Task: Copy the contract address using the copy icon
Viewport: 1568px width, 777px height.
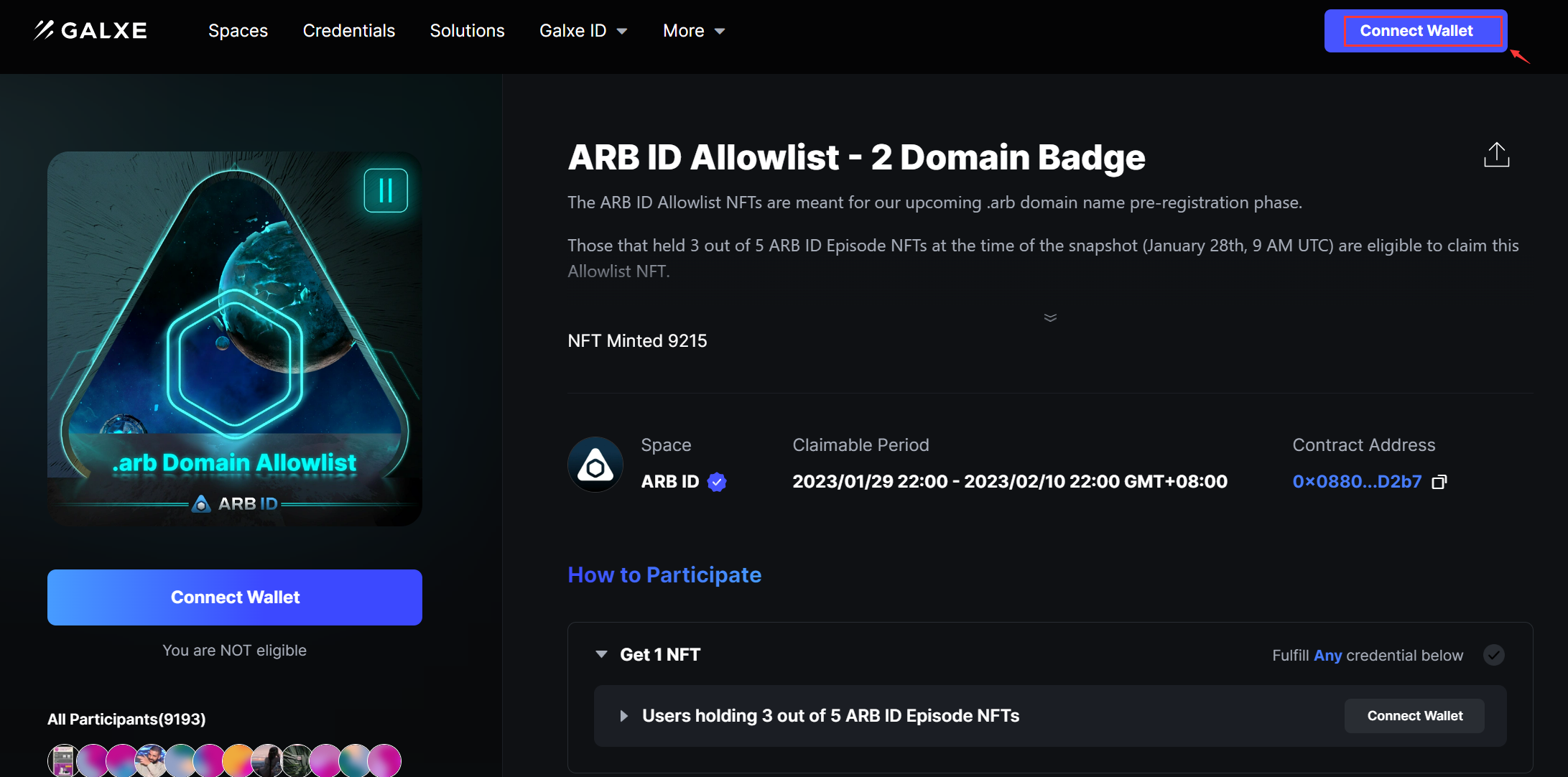Action: [1440, 482]
